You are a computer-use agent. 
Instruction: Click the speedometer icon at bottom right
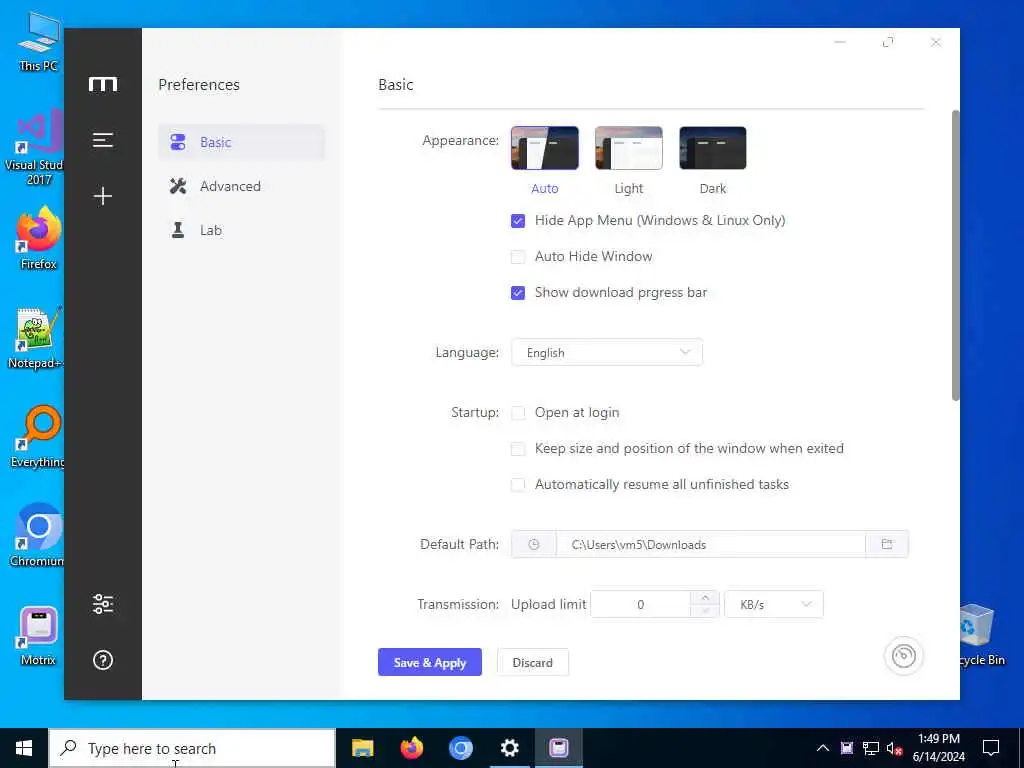tap(903, 656)
